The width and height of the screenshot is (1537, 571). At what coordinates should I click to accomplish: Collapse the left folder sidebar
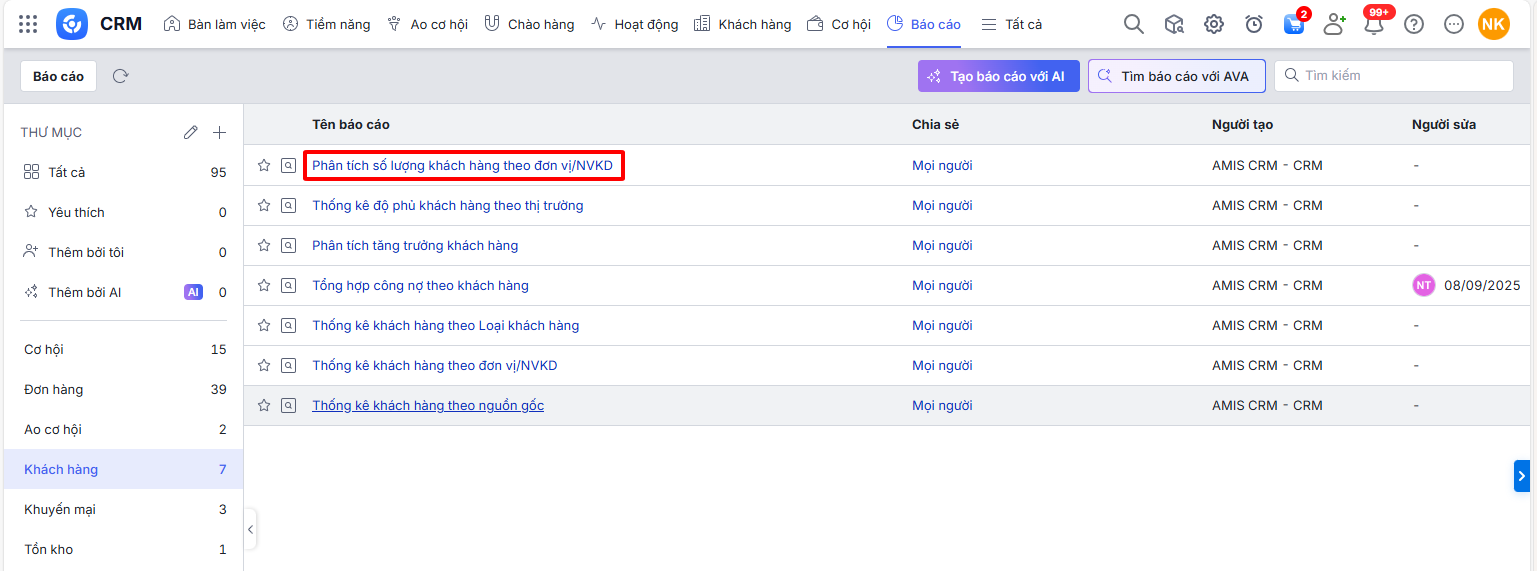pyautogui.click(x=250, y=529)
